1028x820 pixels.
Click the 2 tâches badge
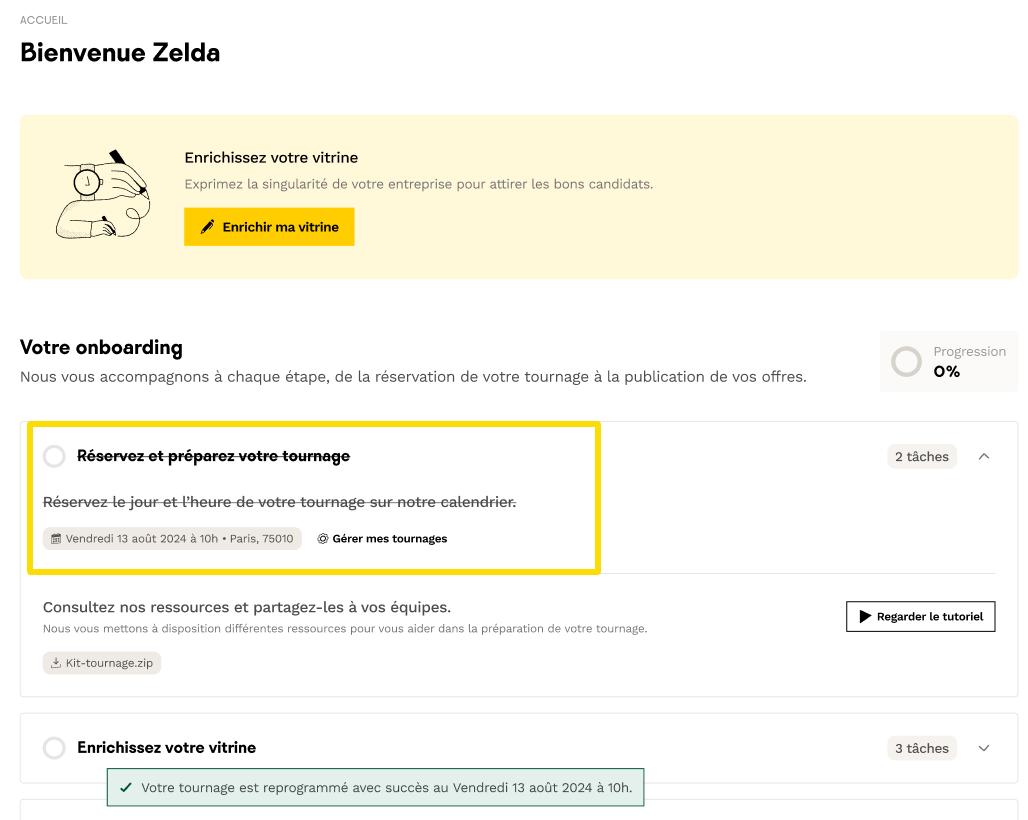coord(921,457)
